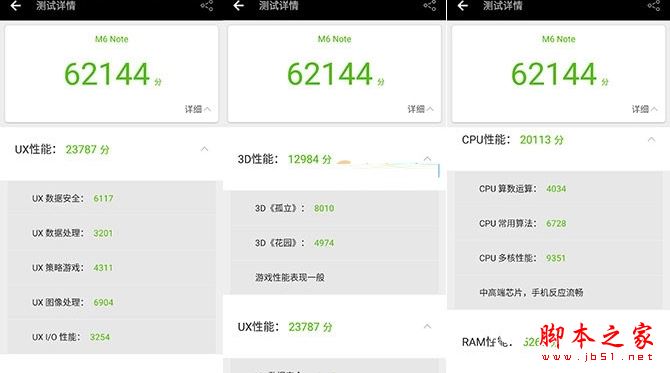Select 62144 total score in right panel
Screen dimensions: 670x373
554,74
